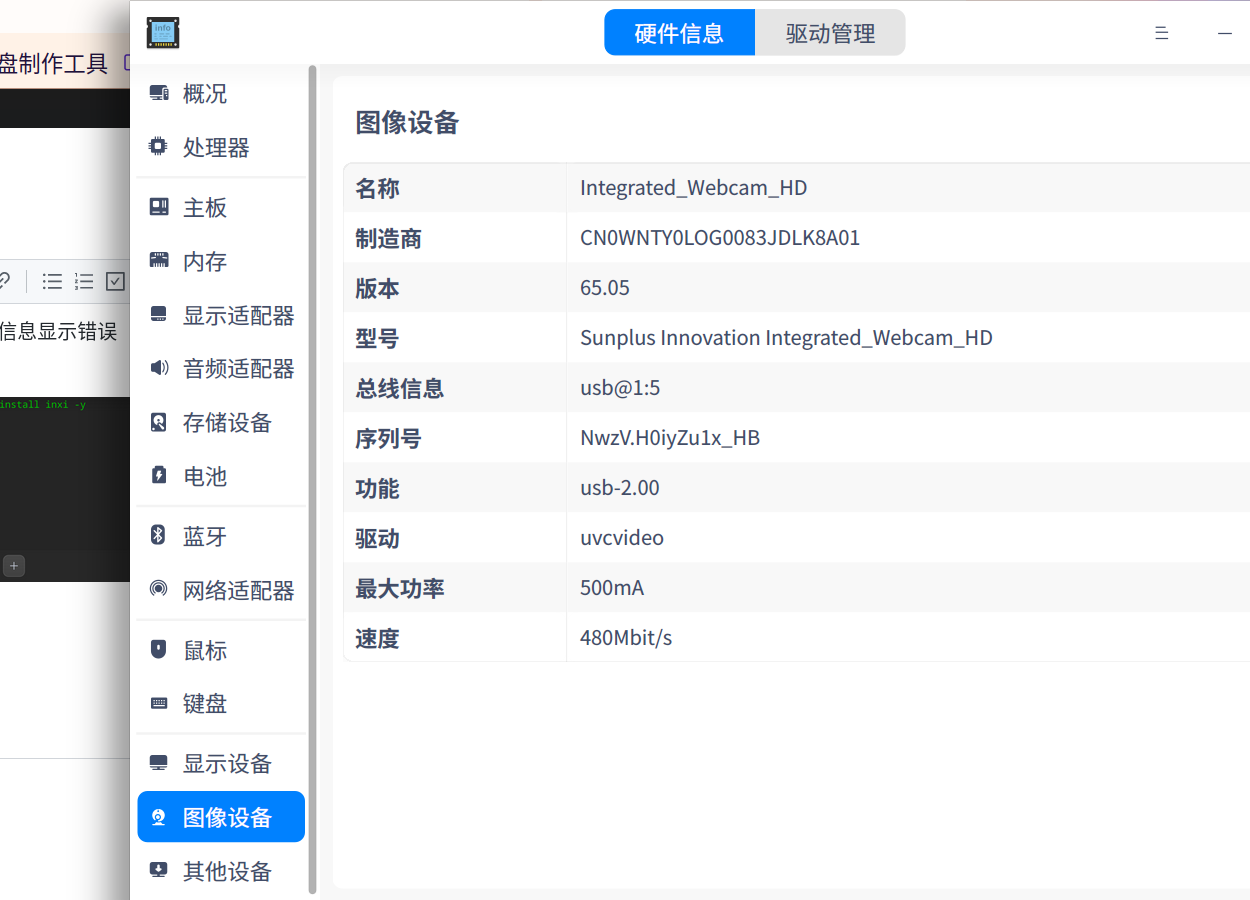Check the 电池 (Battery) details
This screenshot has height=900, width=1250.
pos(204,477)
